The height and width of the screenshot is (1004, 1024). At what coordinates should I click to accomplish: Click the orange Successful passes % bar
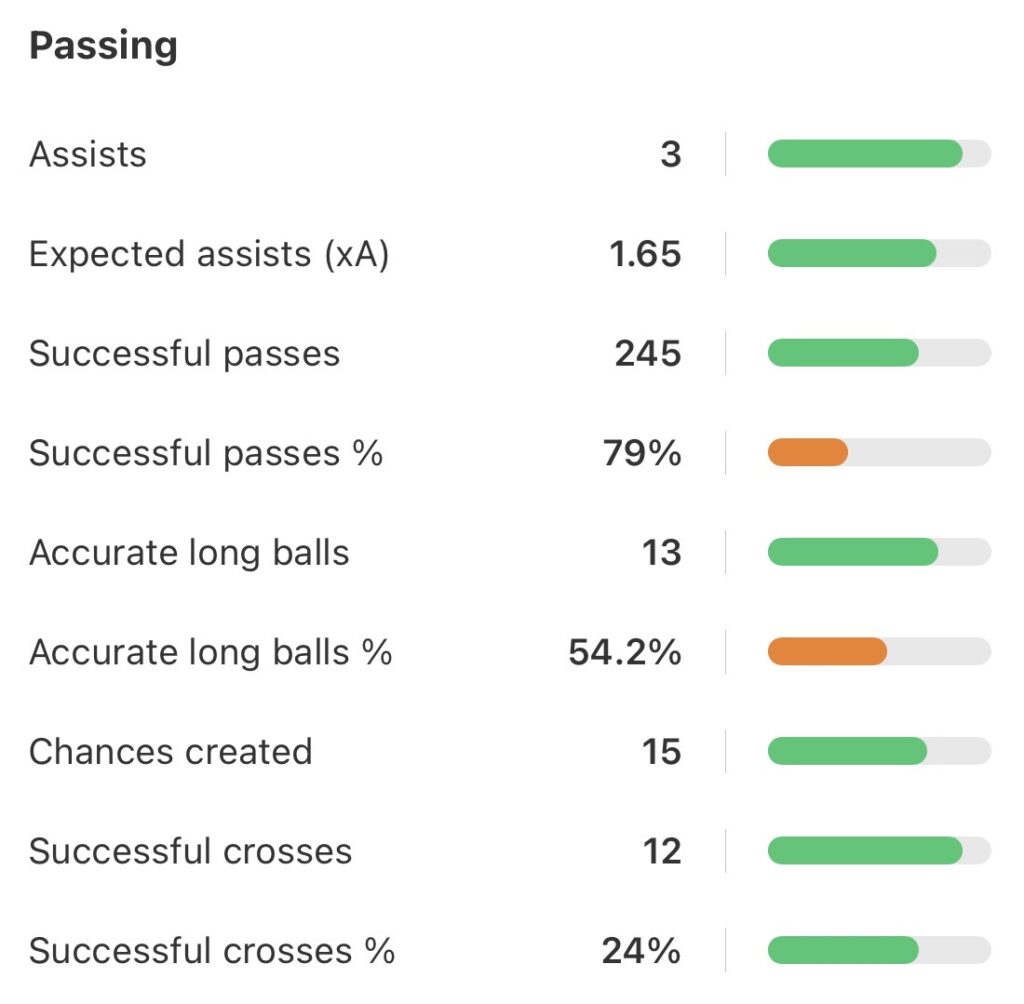pyautogui.click(x=808, y=453)
